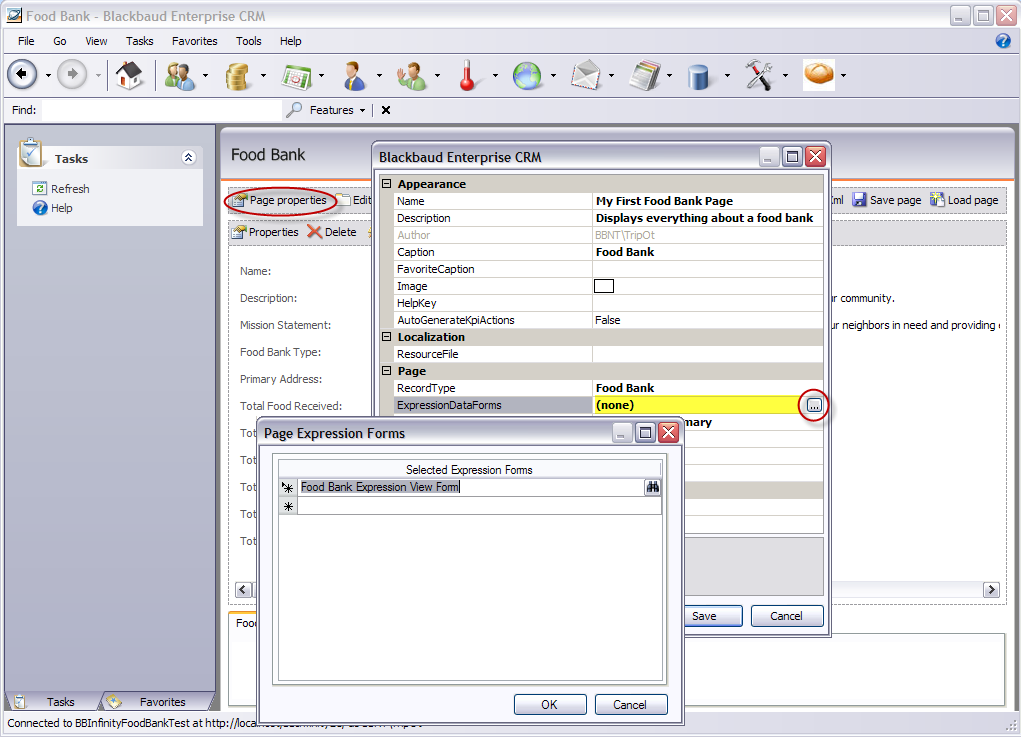
Task: Click the empty new row in Selected Expression Forms
Action: pos(479,507)
